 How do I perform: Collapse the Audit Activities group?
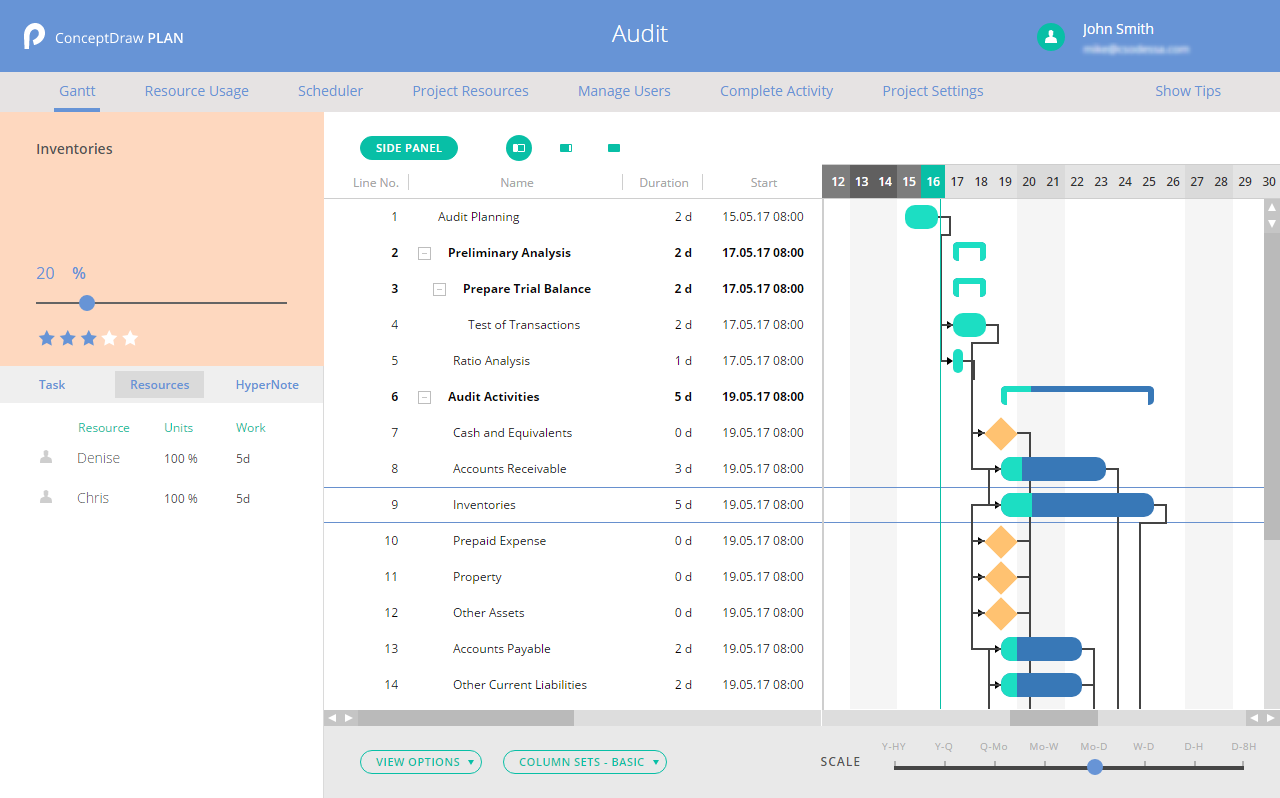point(424,397)
